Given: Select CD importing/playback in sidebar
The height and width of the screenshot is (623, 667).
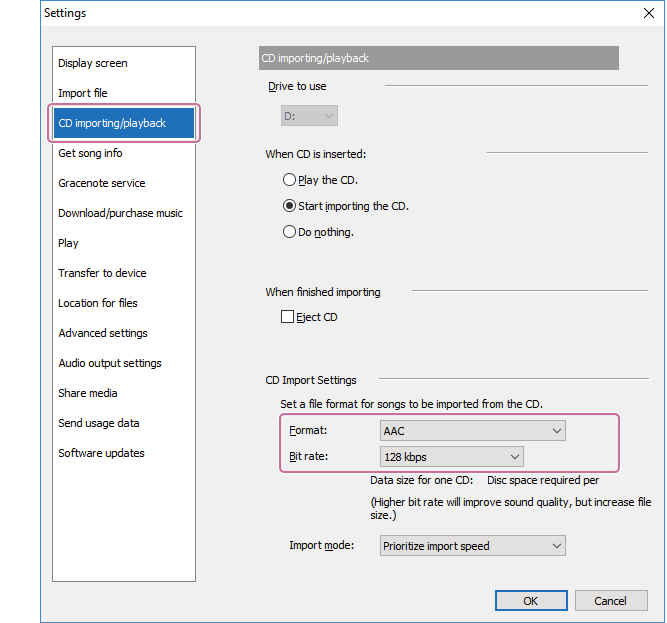Looking at the screenshot, I should (x=112, y=123).
